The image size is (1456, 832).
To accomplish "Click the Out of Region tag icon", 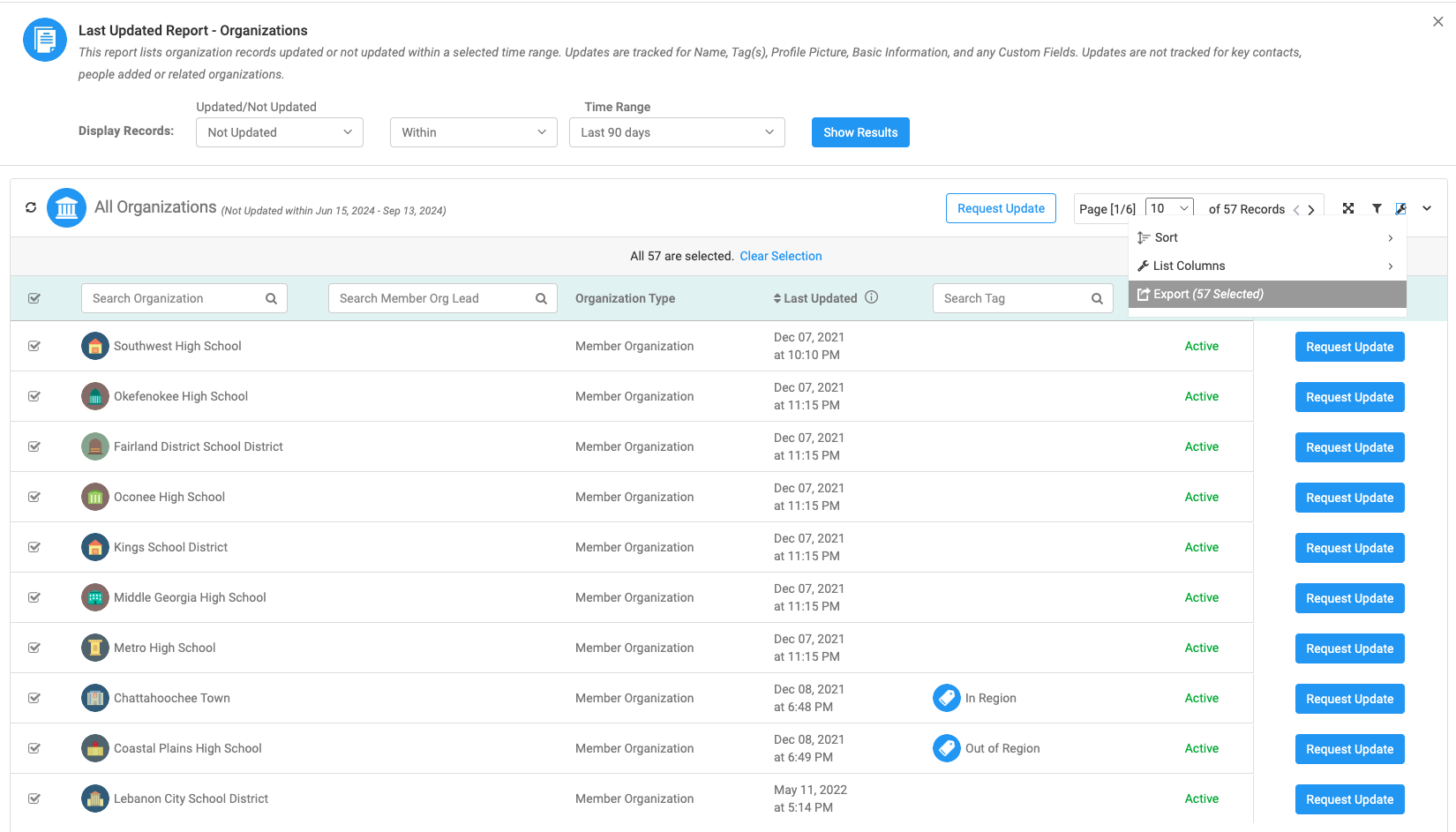I will pos(947,748).
